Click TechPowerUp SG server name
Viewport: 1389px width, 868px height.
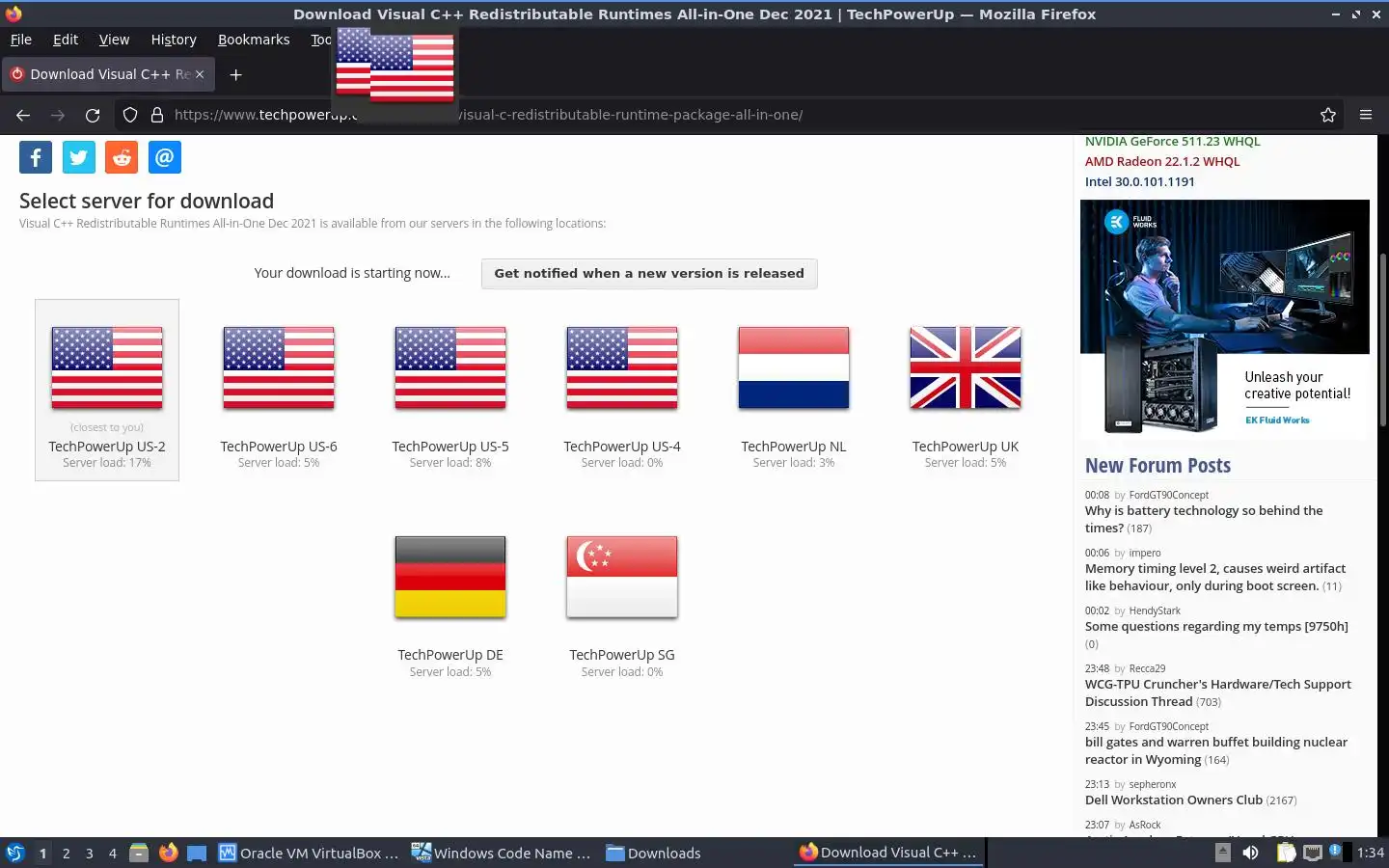click(622, 655)
